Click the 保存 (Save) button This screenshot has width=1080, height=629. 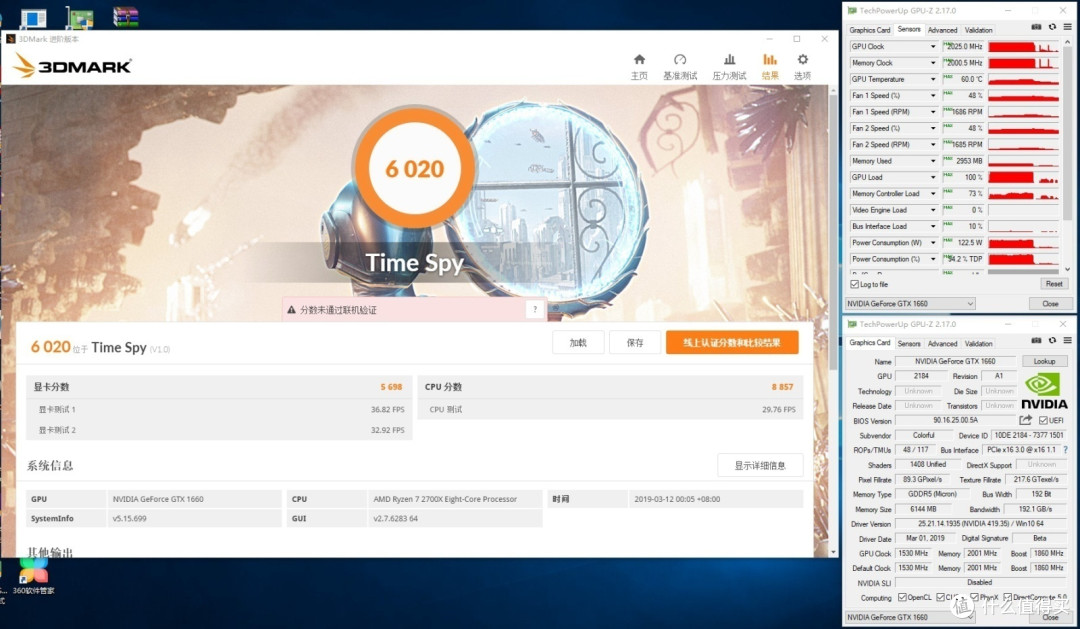click(x=634, y=342)
